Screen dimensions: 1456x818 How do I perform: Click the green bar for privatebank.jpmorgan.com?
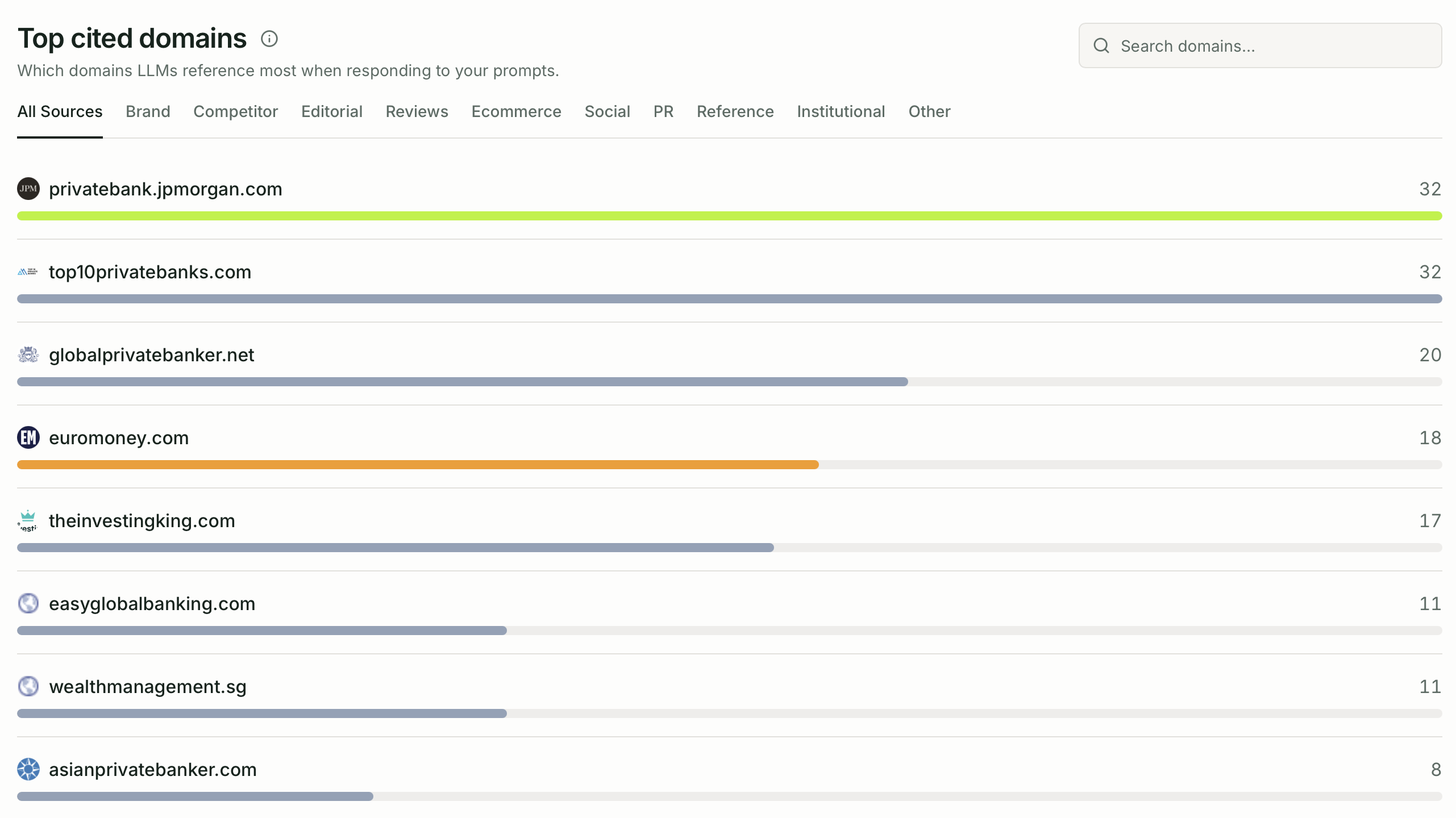click(730, 216)
